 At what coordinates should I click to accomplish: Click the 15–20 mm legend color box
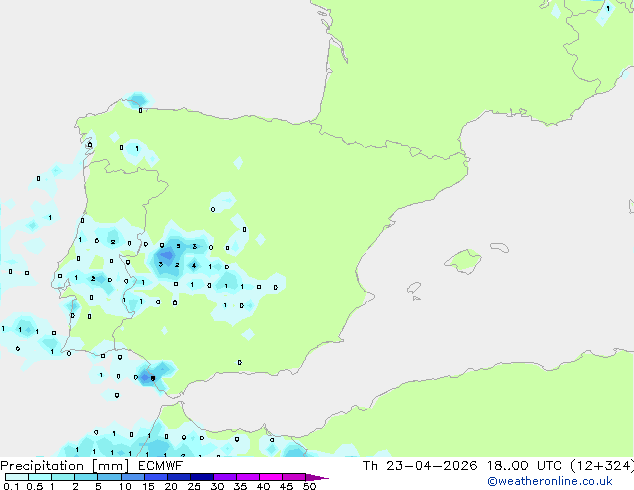[156, 477]
